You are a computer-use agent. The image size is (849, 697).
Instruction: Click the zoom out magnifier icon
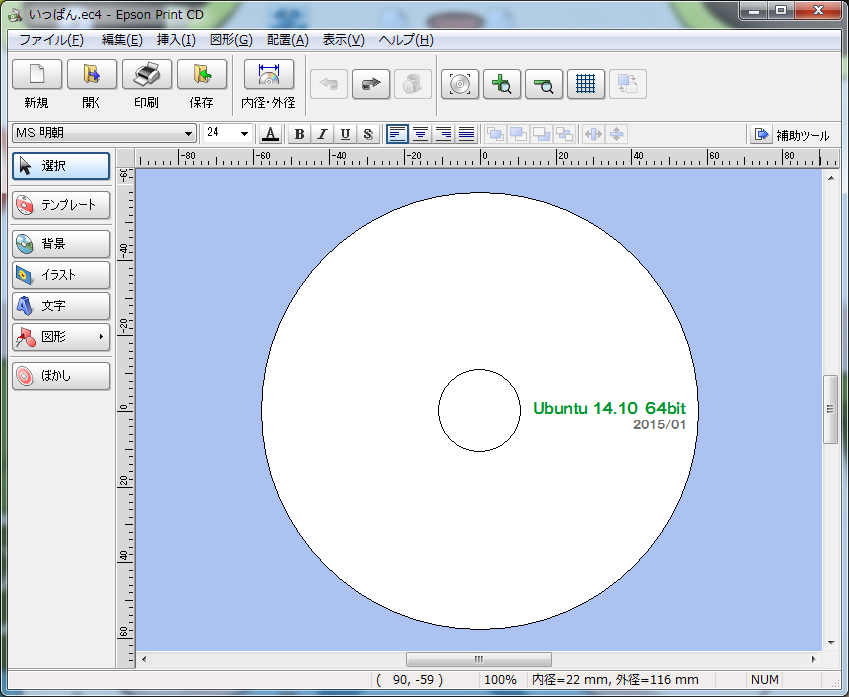[544, 84]
